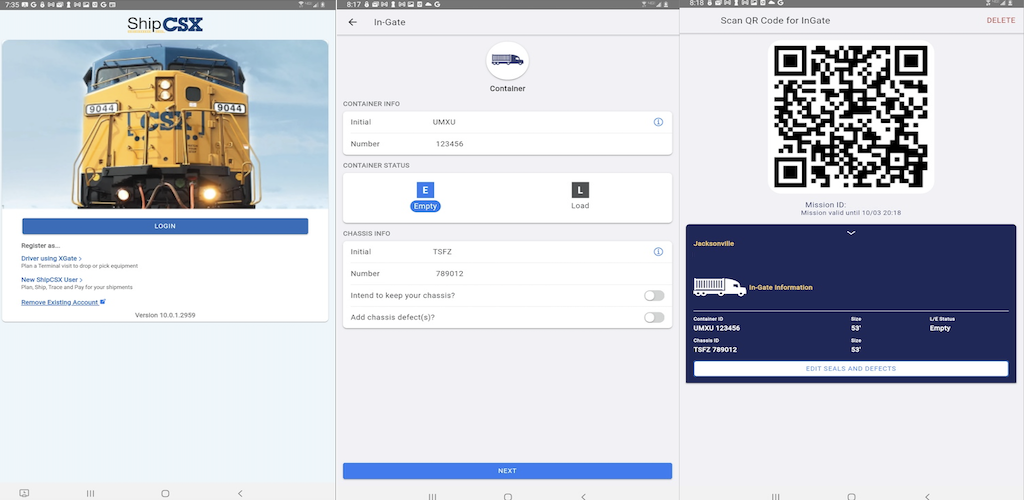This screenshot has width=1024, height=500.
Task: Open info icon beside chassis Initial TSFZ
Action: point(658,252)
